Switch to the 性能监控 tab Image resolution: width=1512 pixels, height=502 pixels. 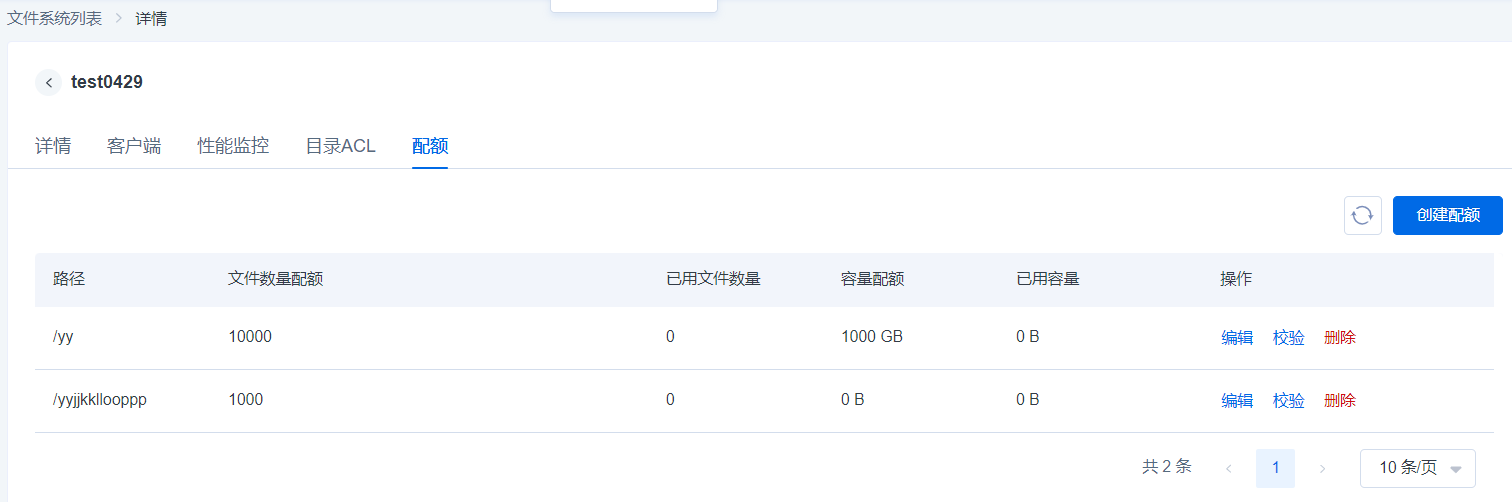233,146
